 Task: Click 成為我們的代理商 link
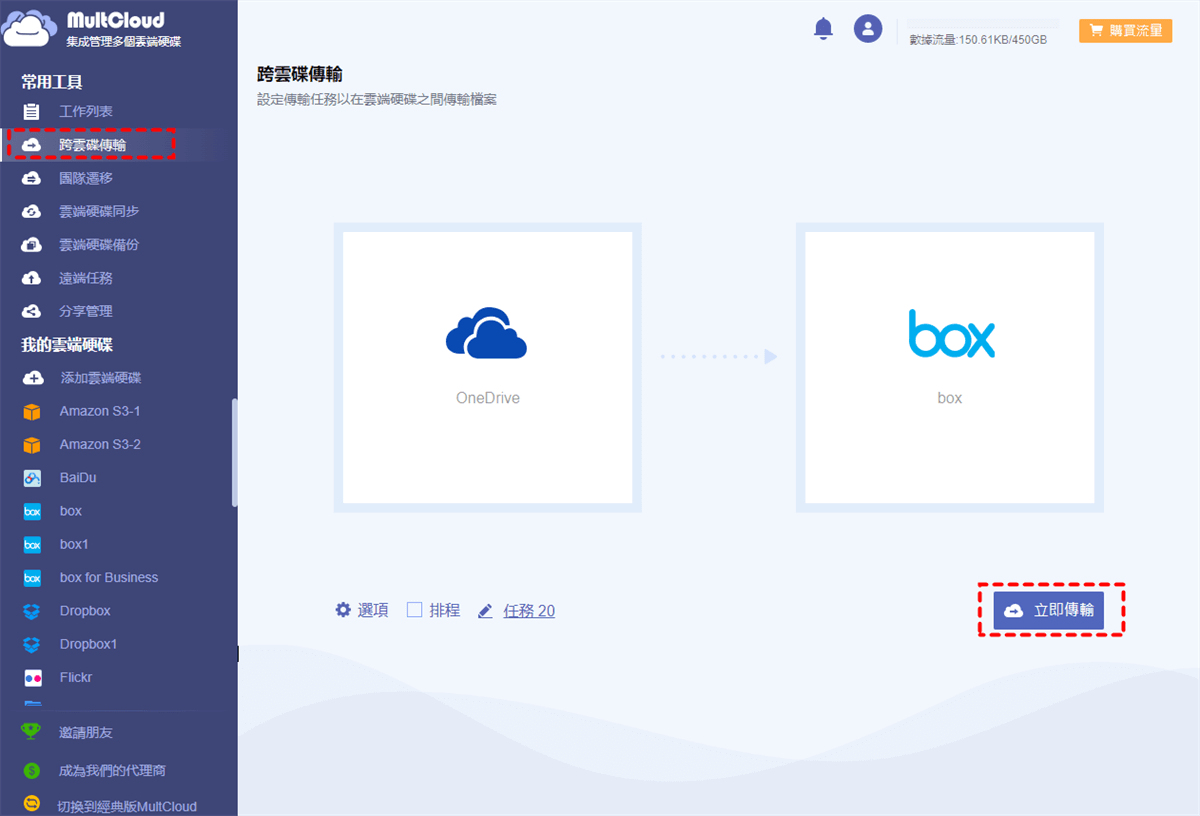[x=112, y=771]
